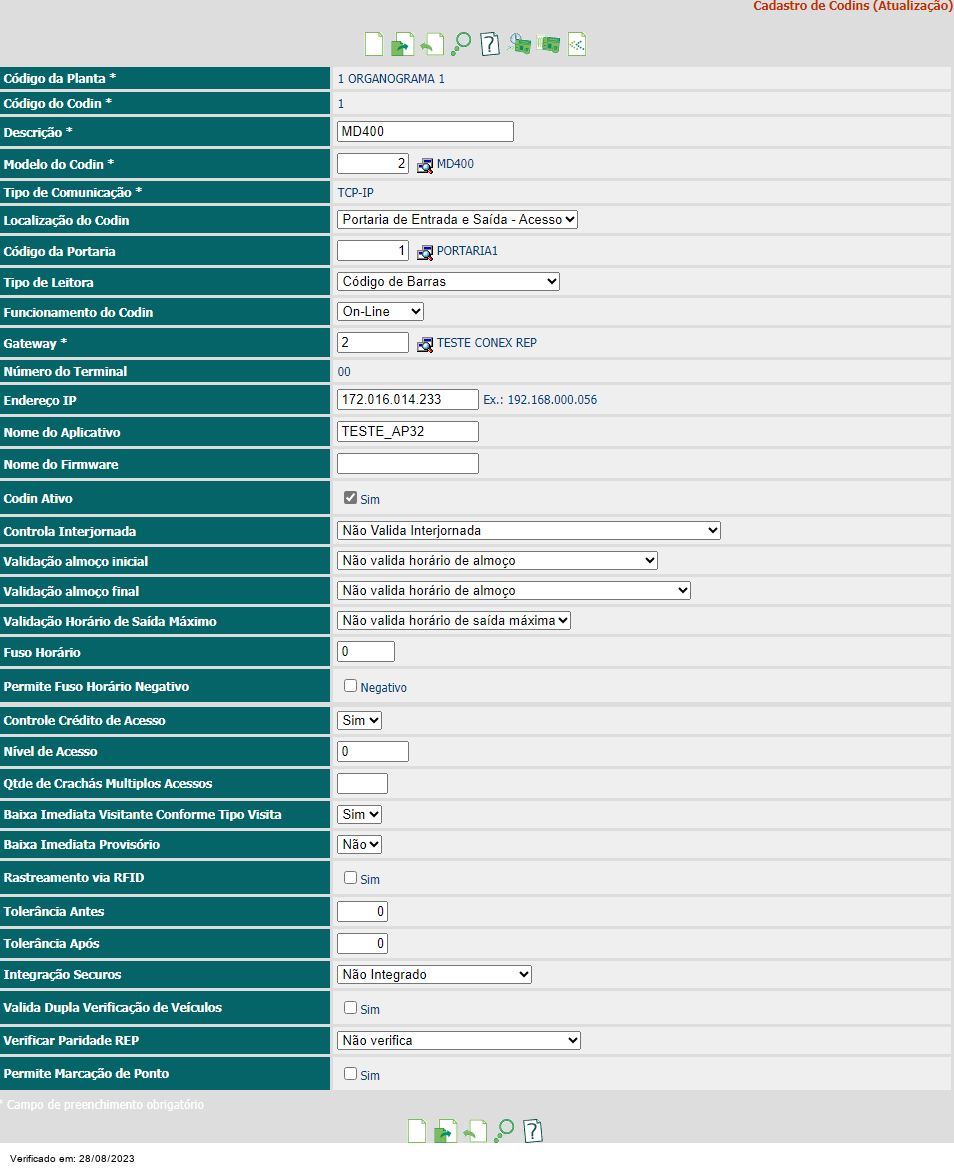The image size is (954, 1173).
Task: Expand the Integração Securos dropdown
Action: [x=435, y=974]
